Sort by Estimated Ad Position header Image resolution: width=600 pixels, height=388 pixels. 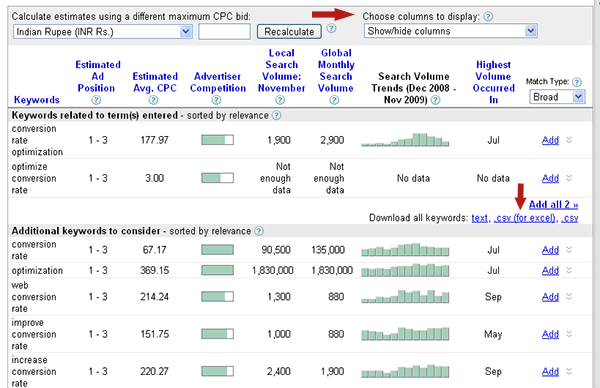[x=98, y=77]
